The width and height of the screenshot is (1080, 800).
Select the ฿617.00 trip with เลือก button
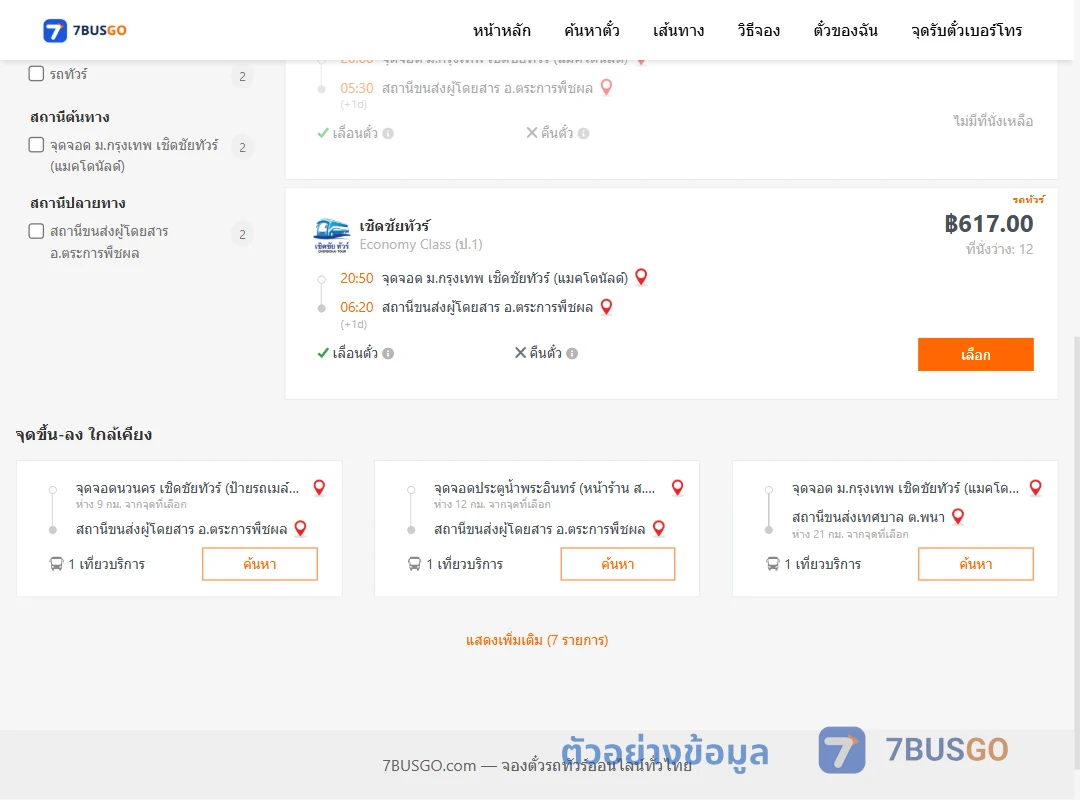(x=975, y=354)
